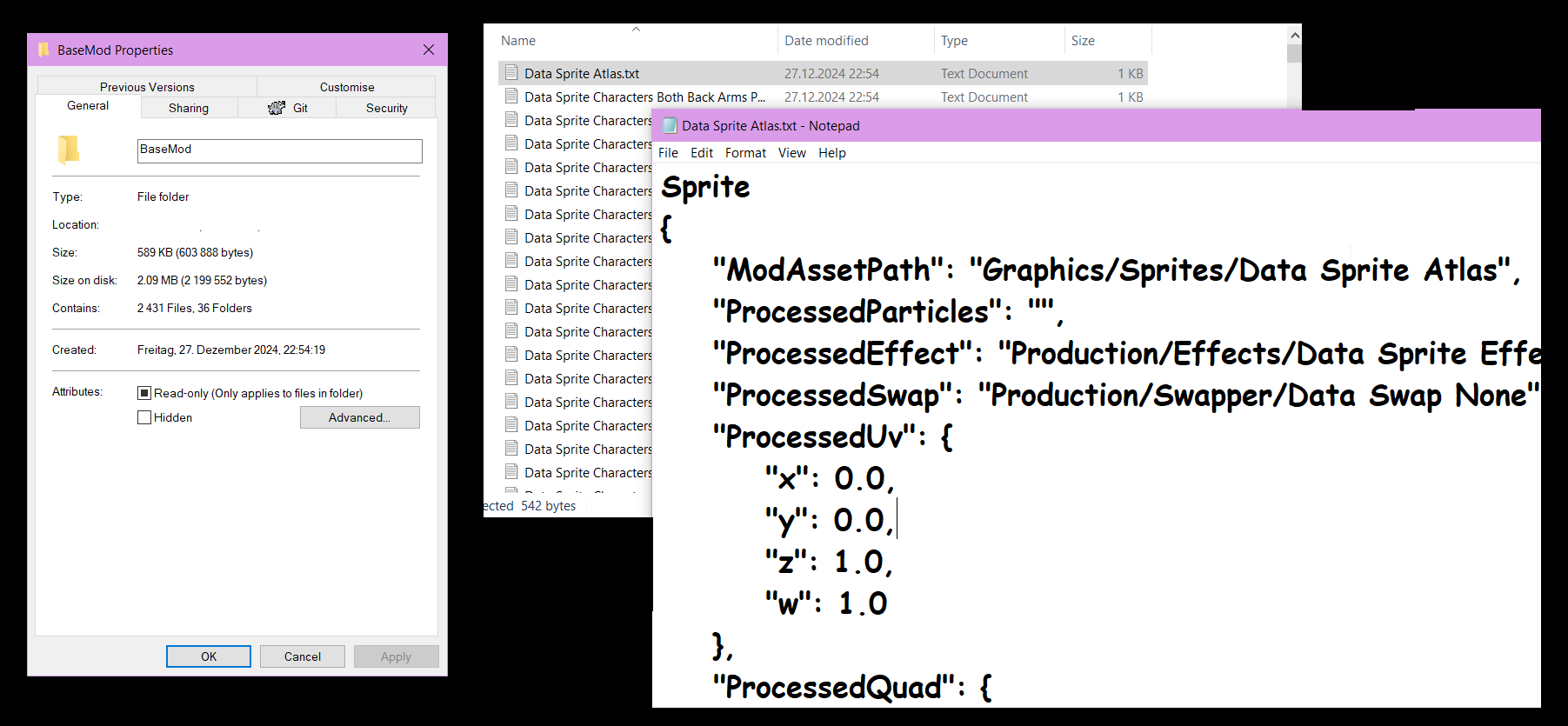Open Notepad's Help menu

[832, 153]
